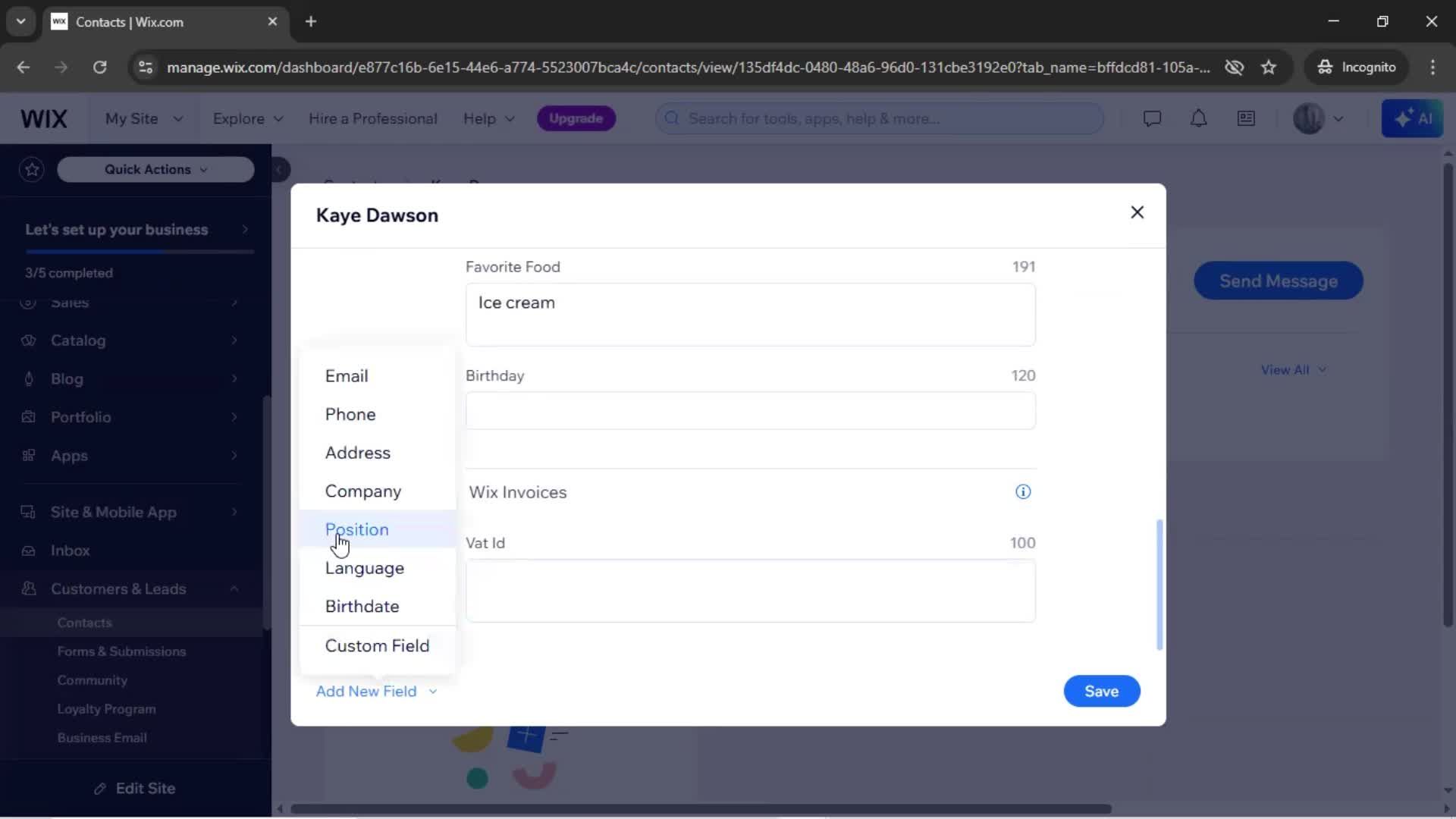Open the news feed icon next to the bell

(x=1246, y=119)
